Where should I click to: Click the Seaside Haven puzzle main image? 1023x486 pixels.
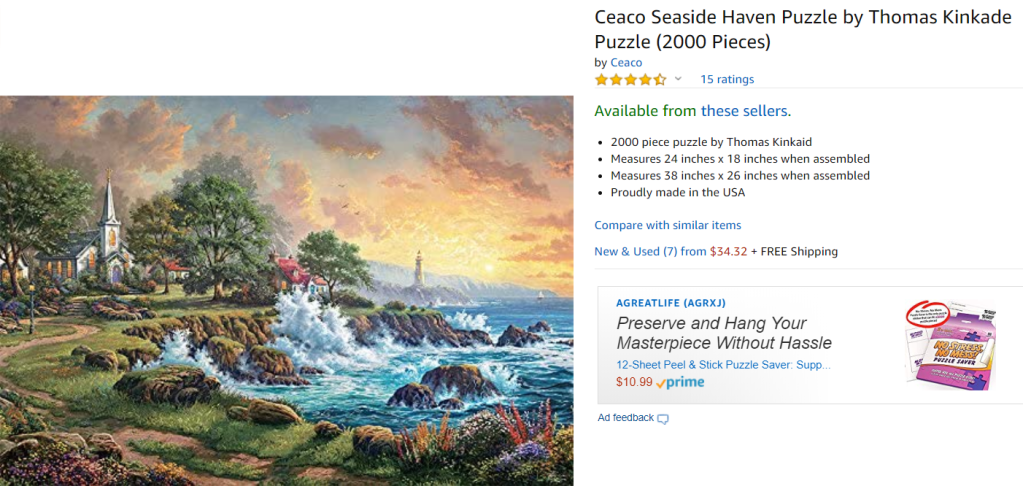(287, 290)
